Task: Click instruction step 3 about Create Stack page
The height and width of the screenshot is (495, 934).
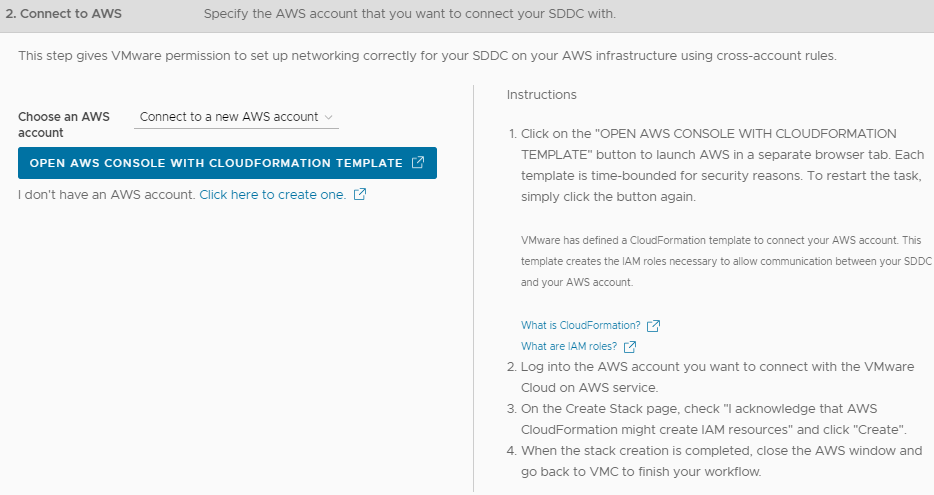Action: 707,419
